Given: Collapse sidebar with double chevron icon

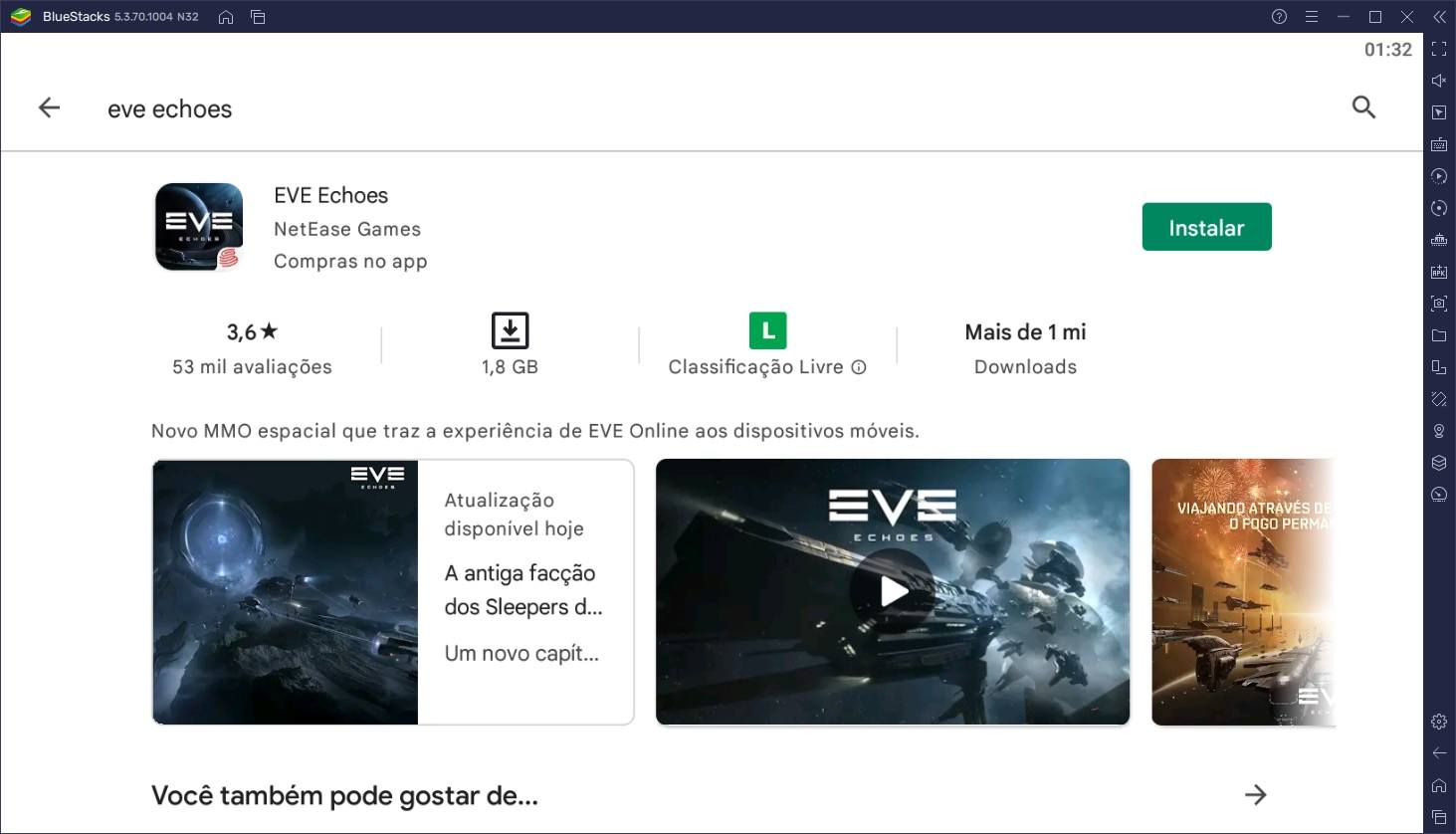Looking at the screenshot, I should 1439,17.
